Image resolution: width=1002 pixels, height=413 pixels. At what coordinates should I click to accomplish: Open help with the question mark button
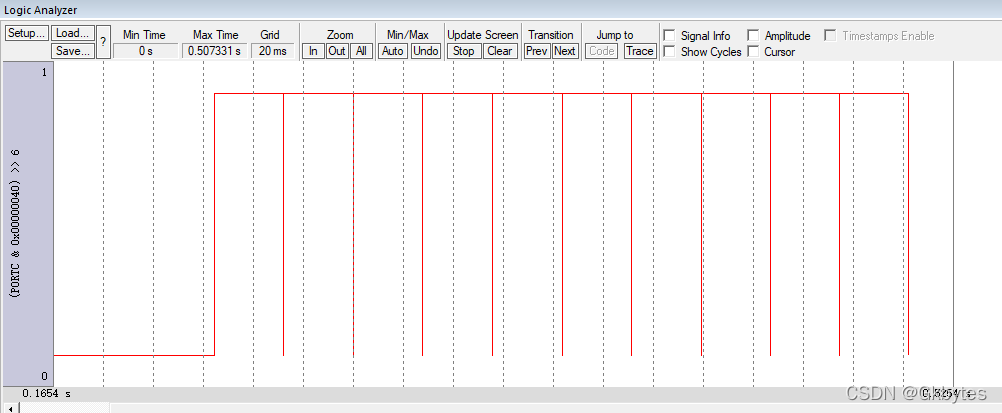[104, 42]
